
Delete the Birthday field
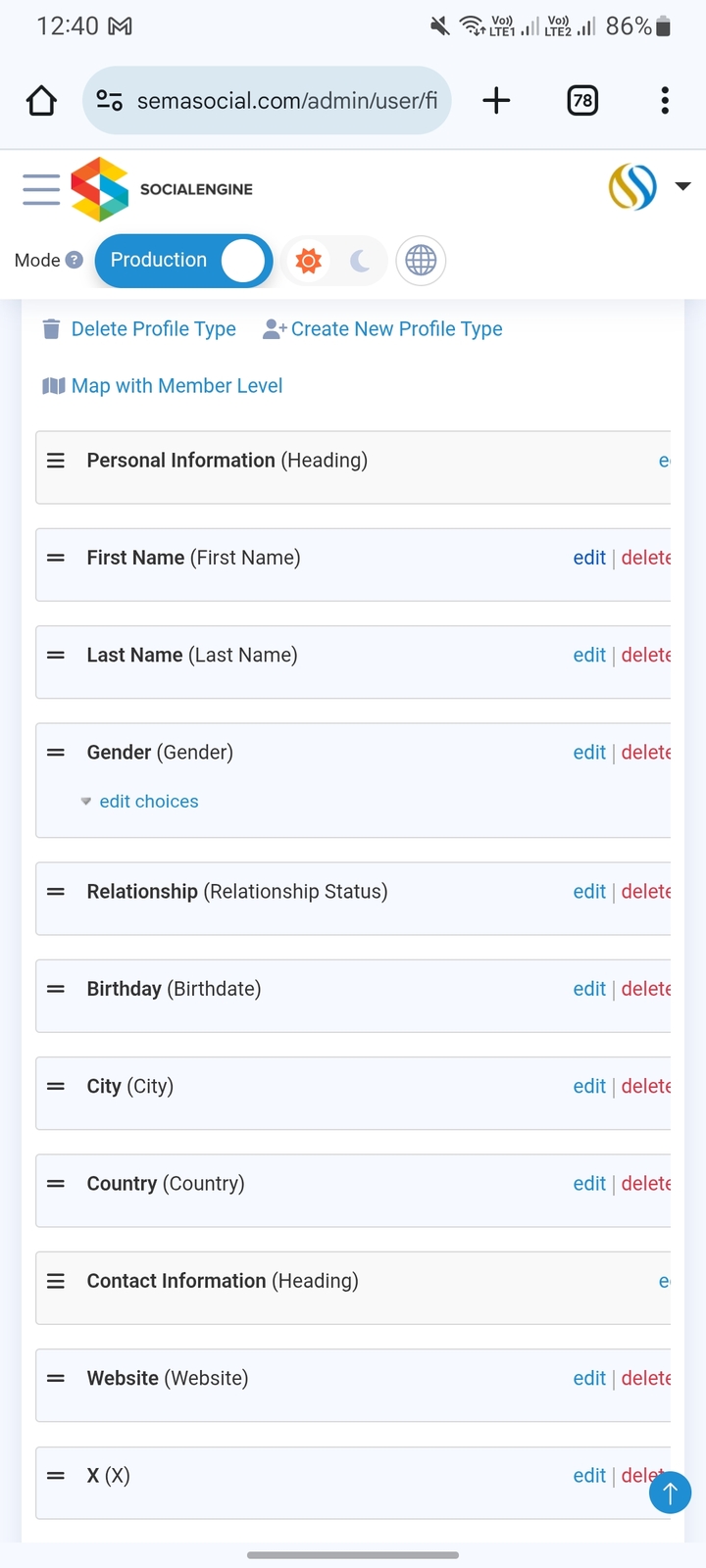click(x=646, y=989)
